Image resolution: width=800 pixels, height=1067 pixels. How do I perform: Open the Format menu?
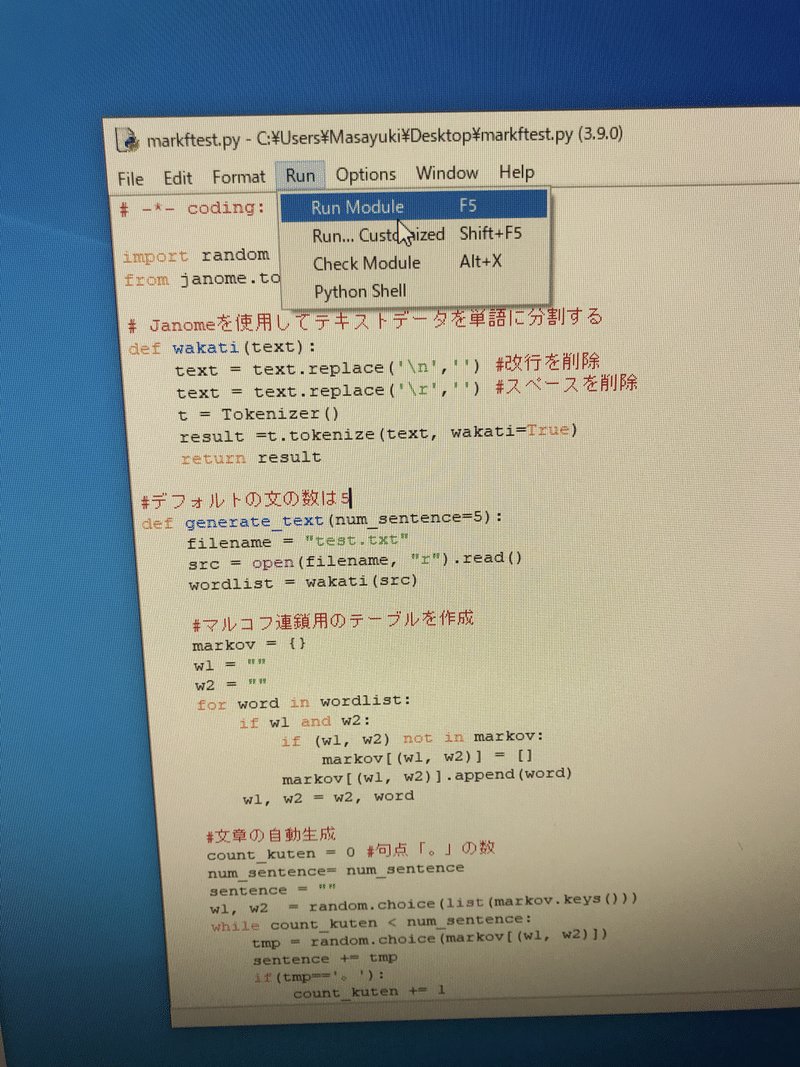[238, 177]
